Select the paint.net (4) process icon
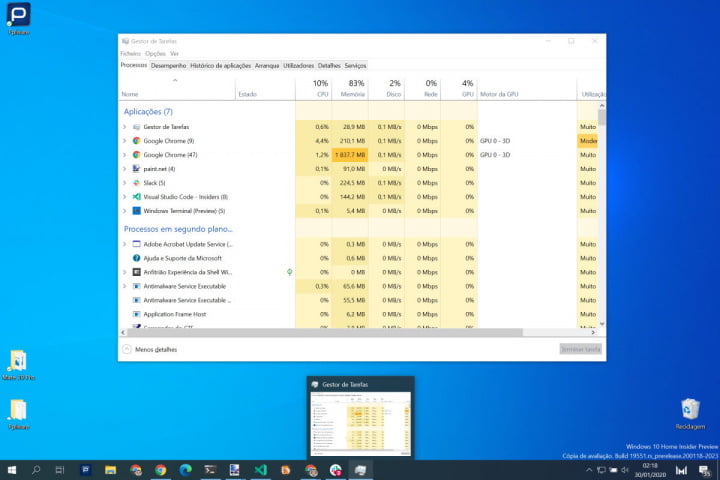 [x=136, y=169]
